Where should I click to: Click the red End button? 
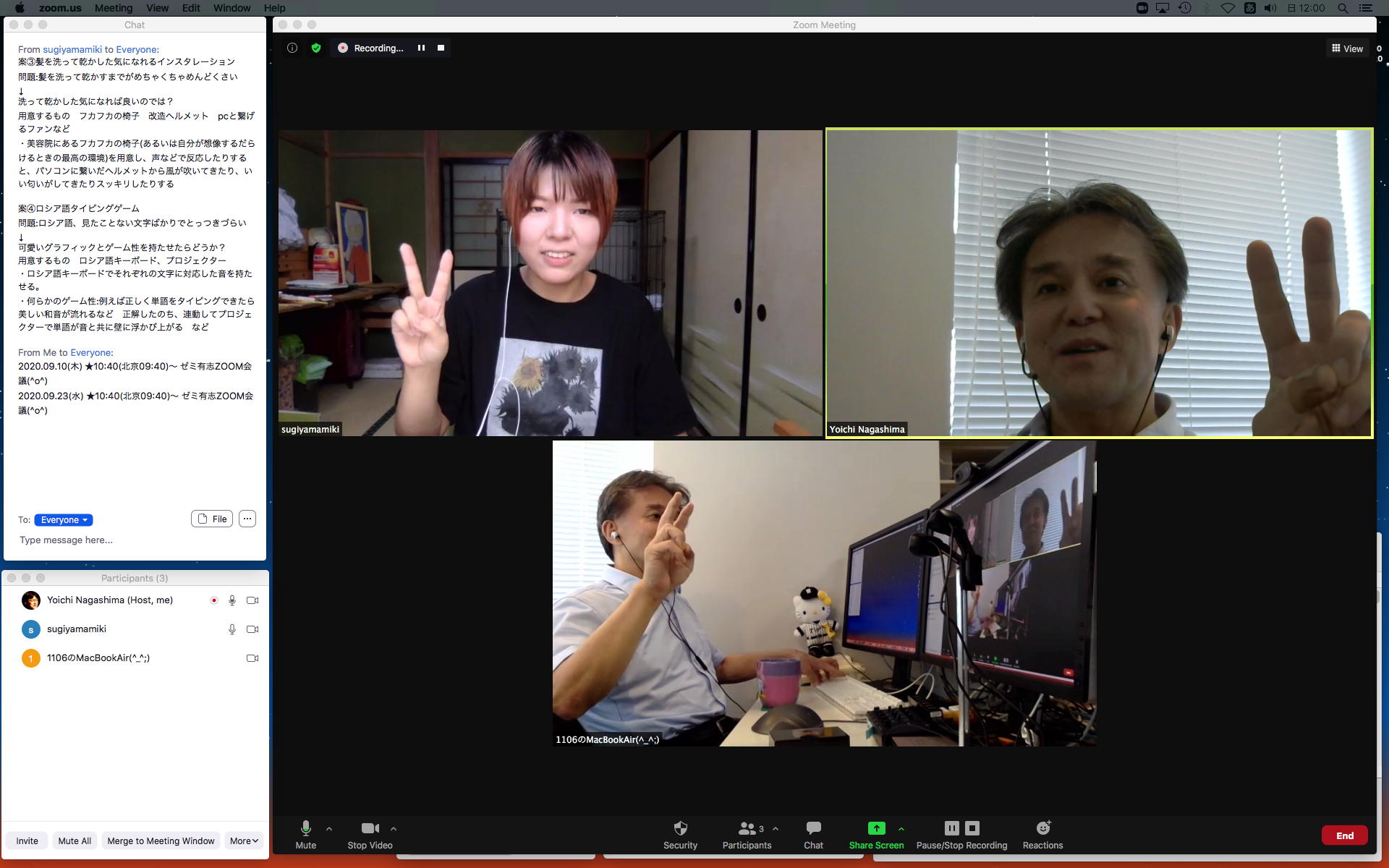click(x=1344, y=835)
